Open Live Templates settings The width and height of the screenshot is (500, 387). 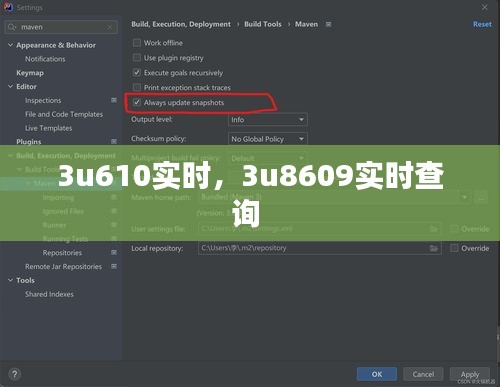click(49, 128)
